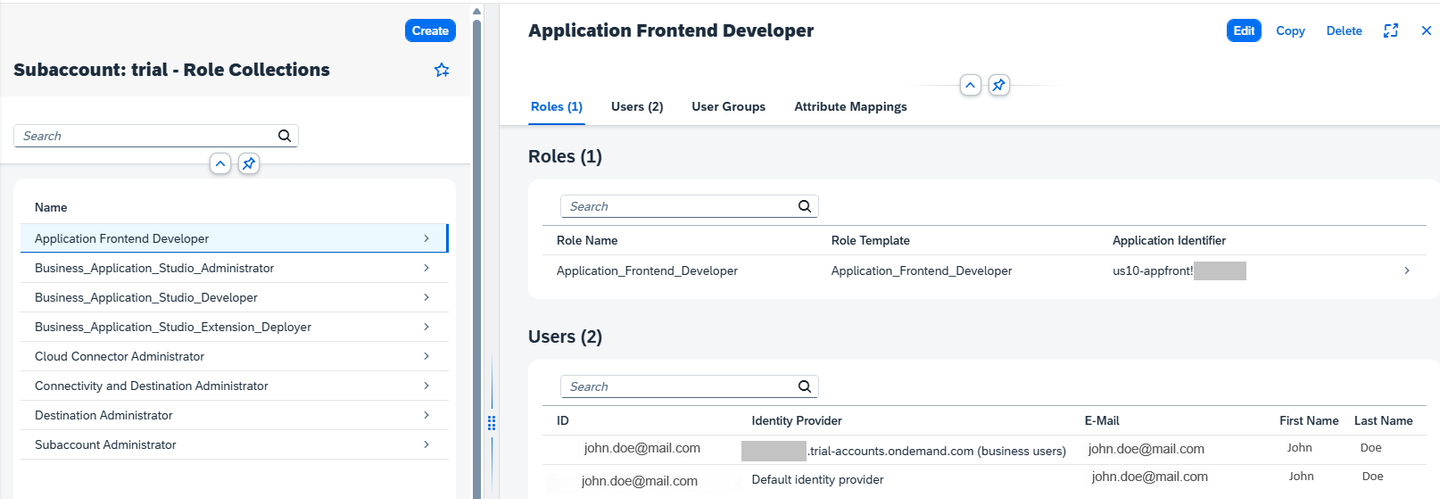Open Business_Application_Studio_Extension_Deployer role collection
The width and height of the screenshot is (1440, 499).
click(234, 327)
